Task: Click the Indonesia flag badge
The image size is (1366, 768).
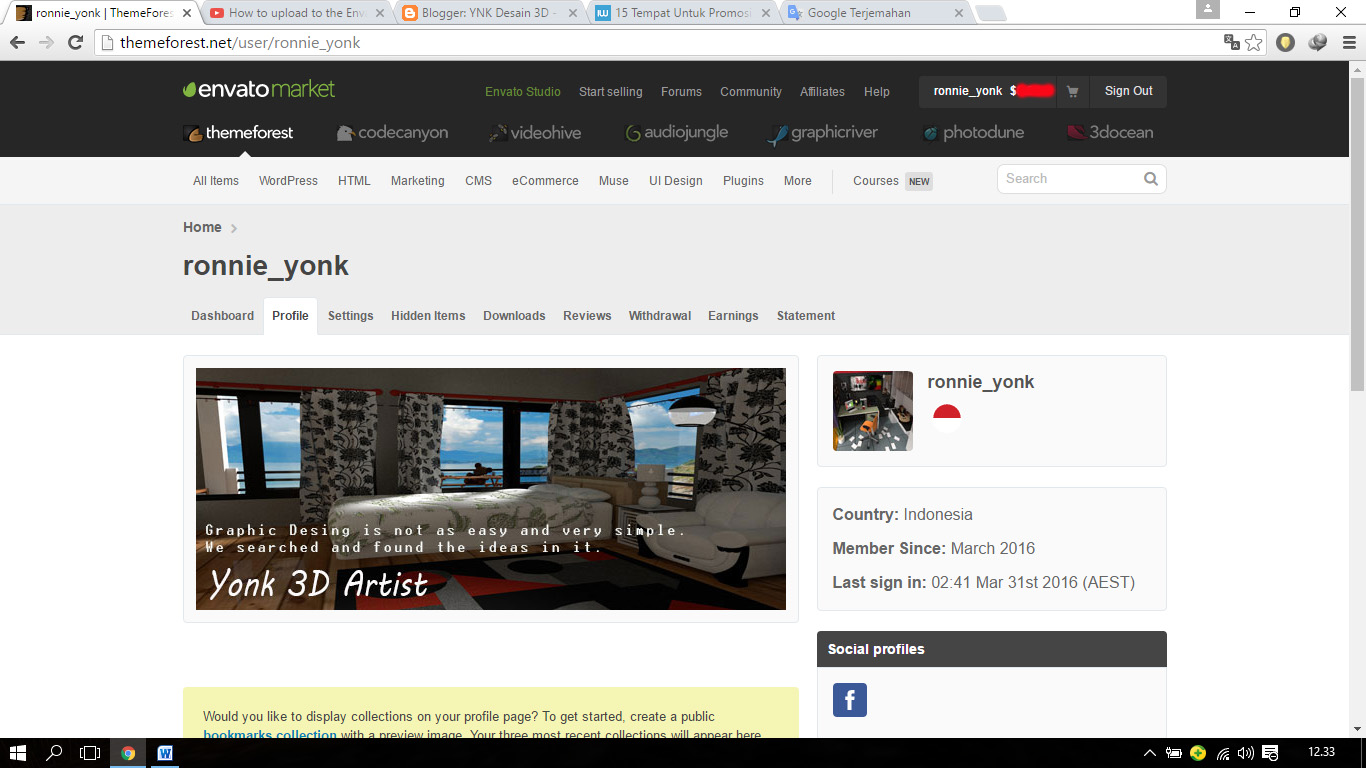Action: (x=946, y=417)
